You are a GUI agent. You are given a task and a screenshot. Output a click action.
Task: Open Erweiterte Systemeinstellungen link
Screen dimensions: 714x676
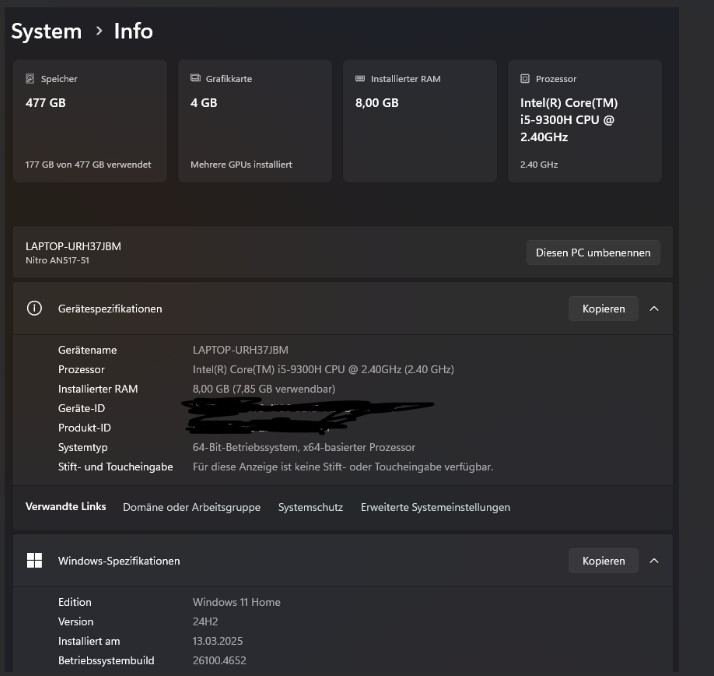click(435, 507)
